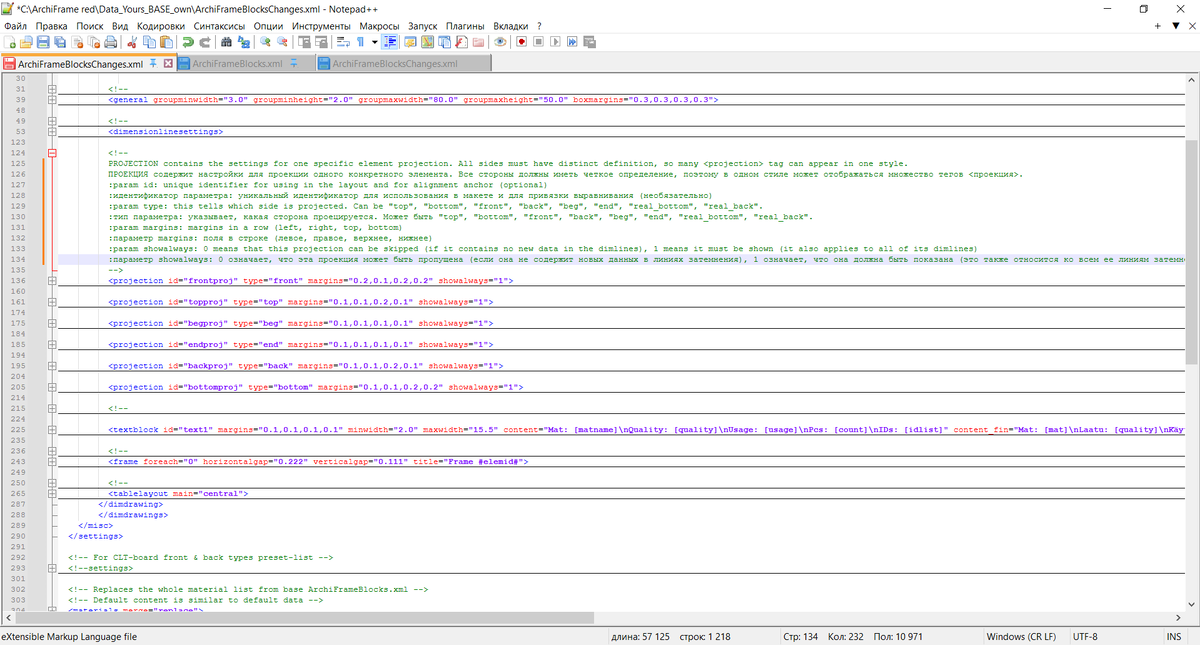Click the Close All documents toolbar icon

(x=94, y=42)
